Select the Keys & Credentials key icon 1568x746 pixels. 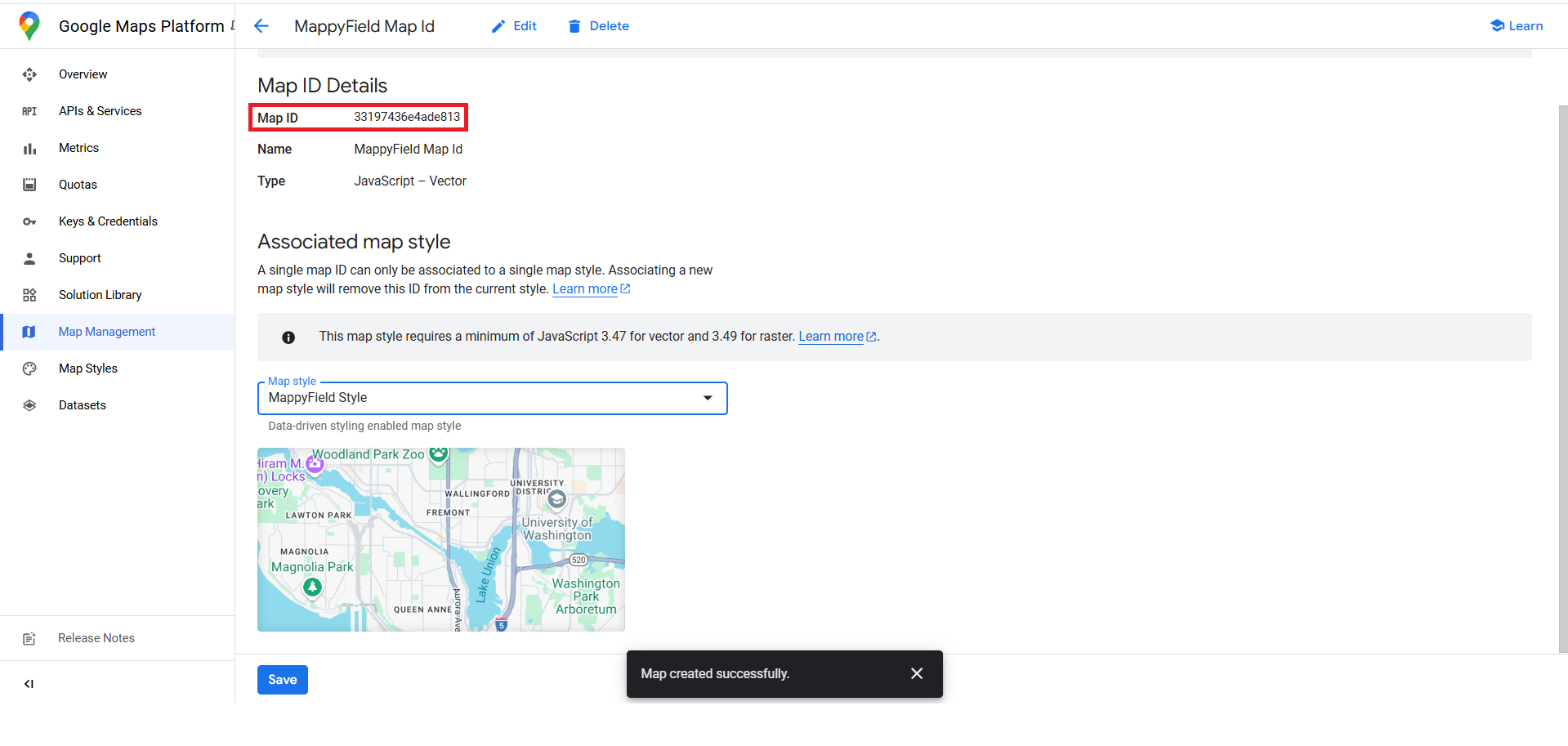(29, 221)
